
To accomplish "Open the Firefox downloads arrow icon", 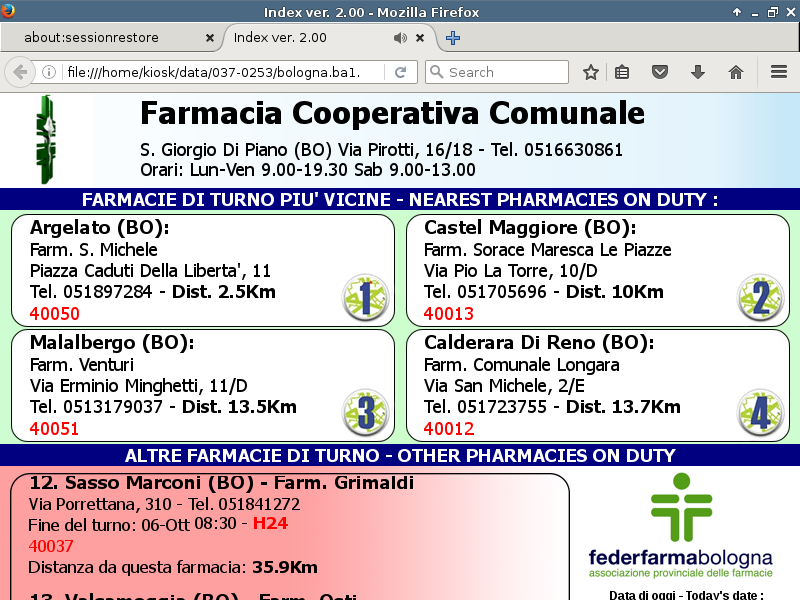I will click(698, 72).
